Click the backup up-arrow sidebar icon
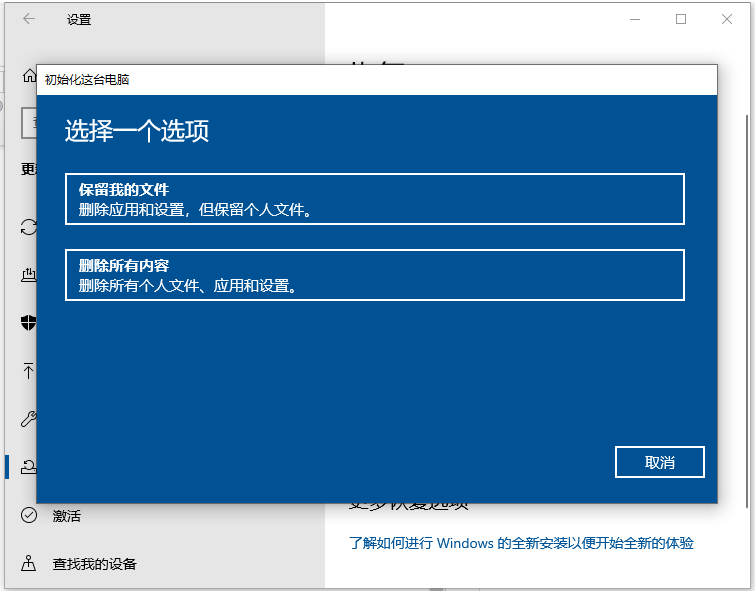 (x=28, y=370)
